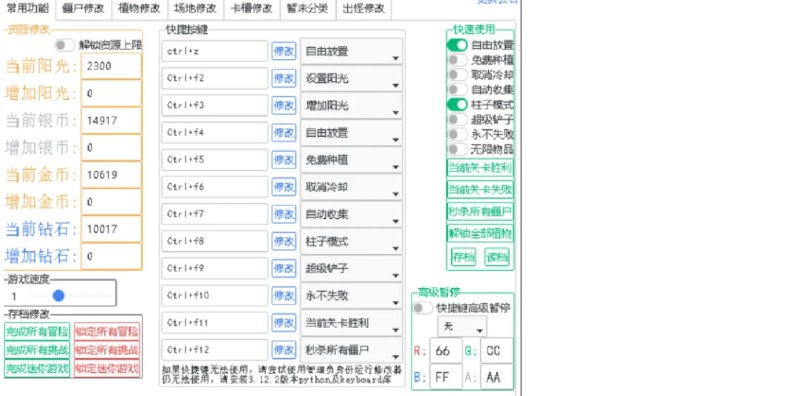Click the R color field showing 66
The height and width of the screenshot is (396, 800).
point(446,351)
